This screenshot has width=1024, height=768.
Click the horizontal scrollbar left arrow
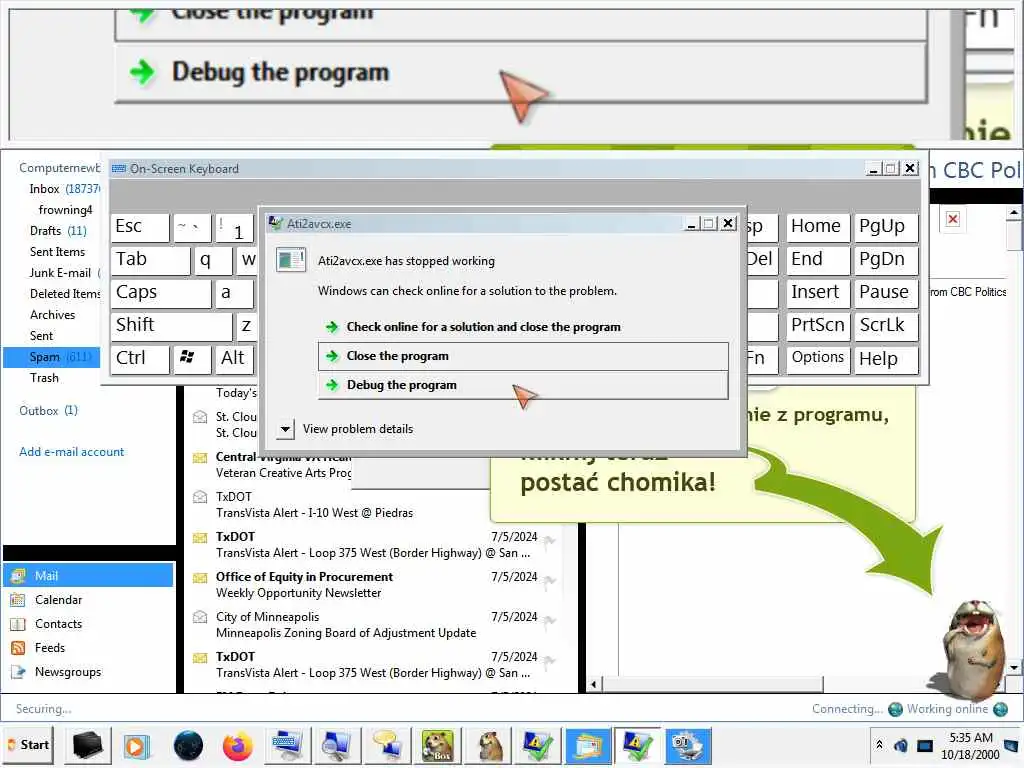(594, 684)
